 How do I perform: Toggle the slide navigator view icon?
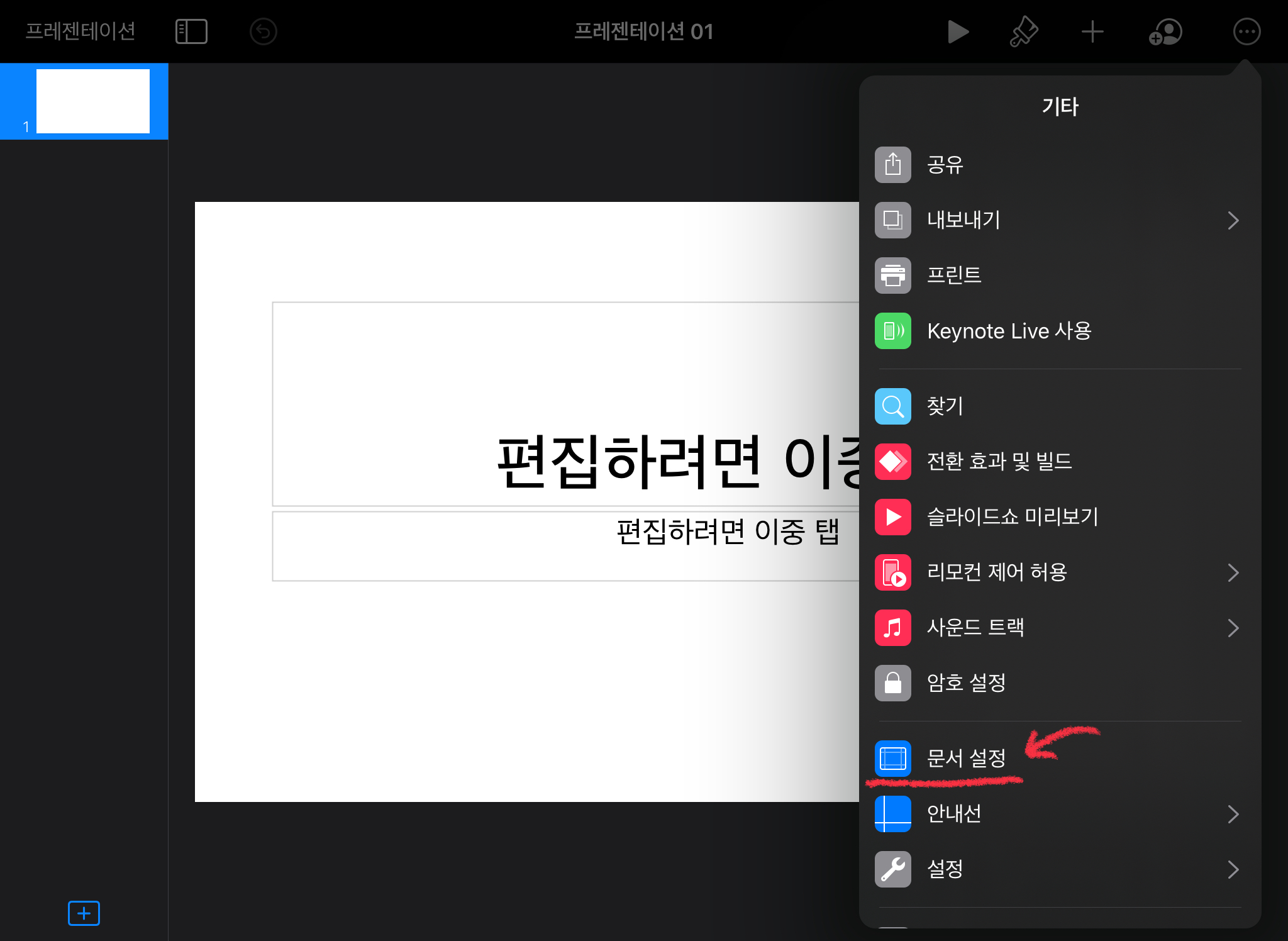(x=191, y=31)
